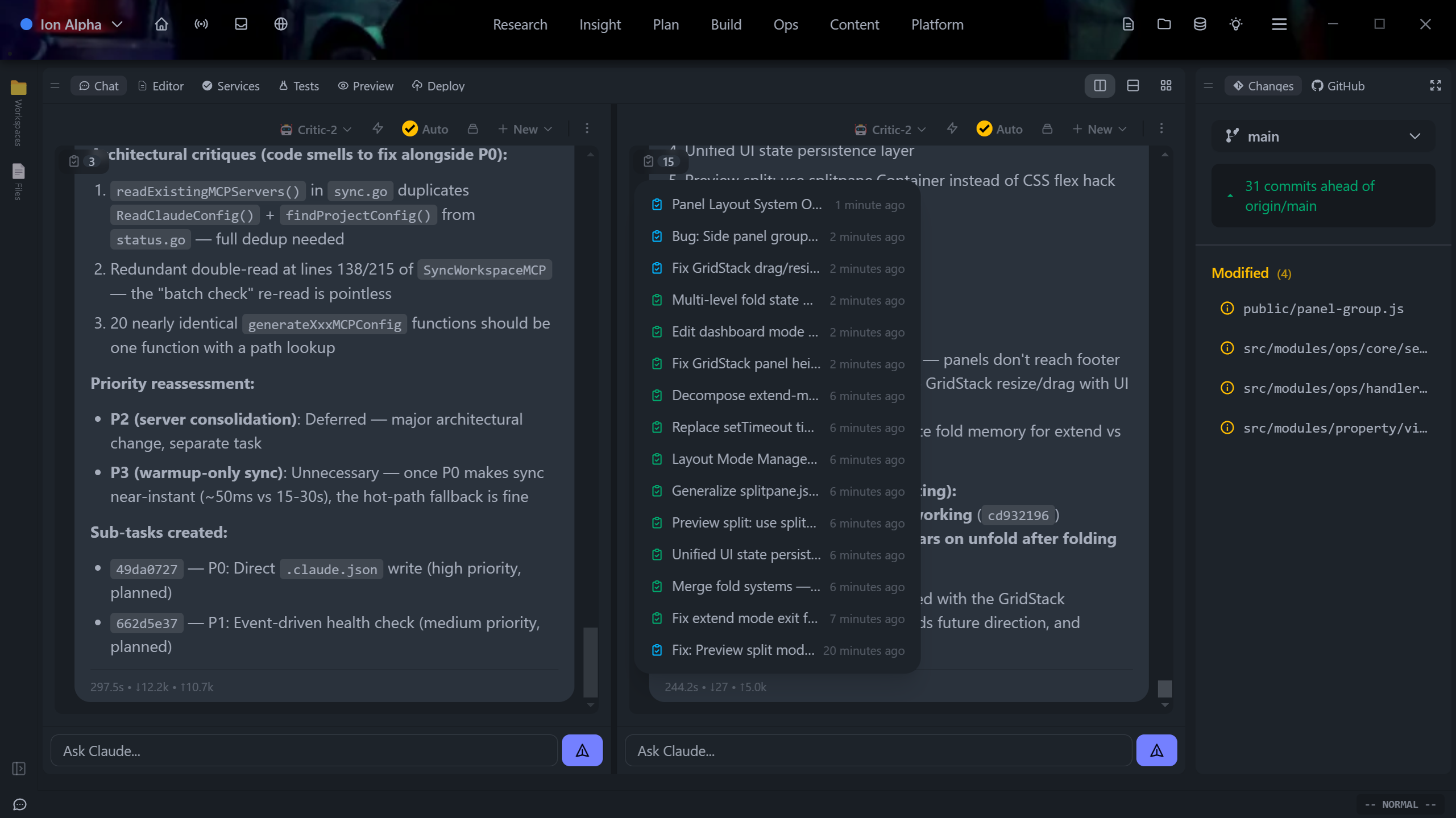Open modified file public/panel-group.js
Viewport: 1456px width, 818px height.
tap(1323, 309)
